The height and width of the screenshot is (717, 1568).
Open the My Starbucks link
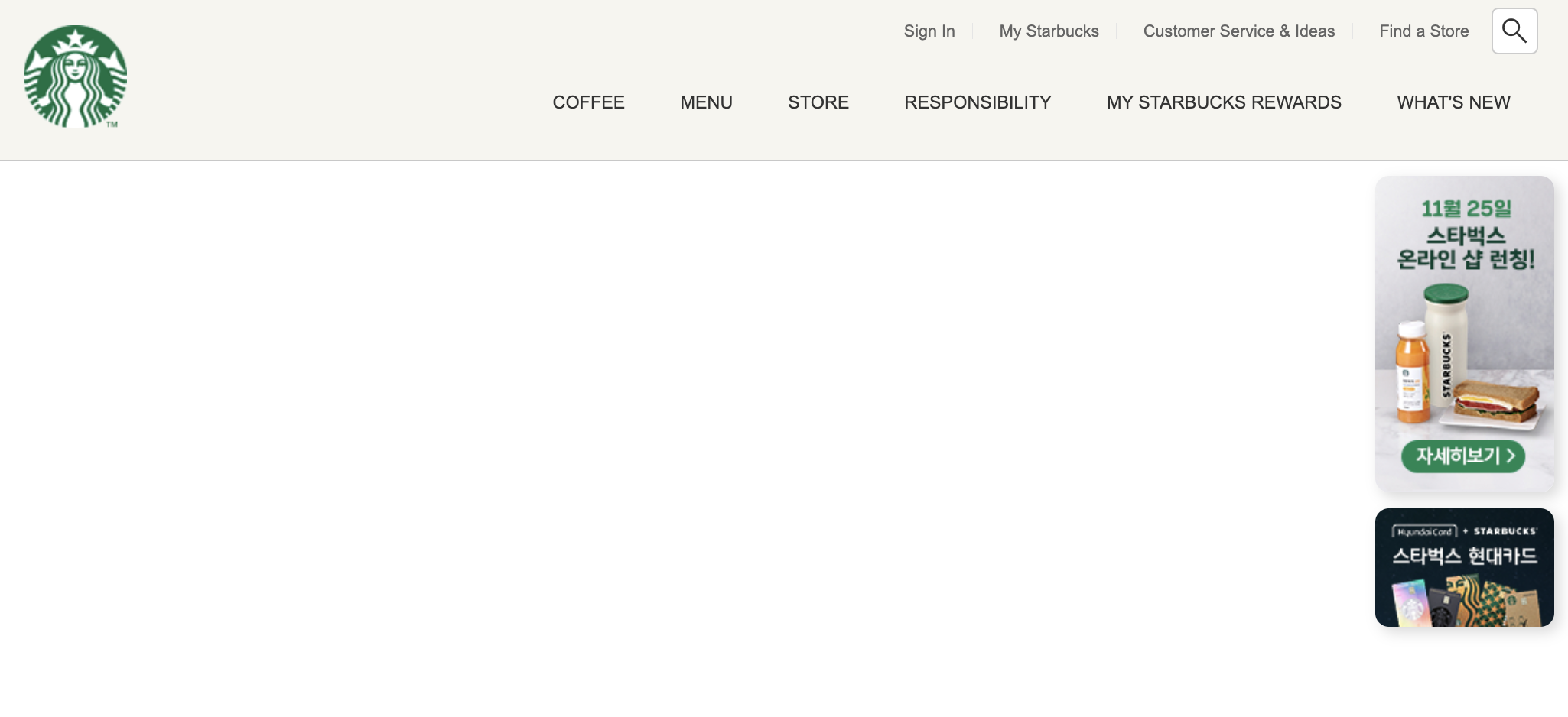[x=1049, y=31]
